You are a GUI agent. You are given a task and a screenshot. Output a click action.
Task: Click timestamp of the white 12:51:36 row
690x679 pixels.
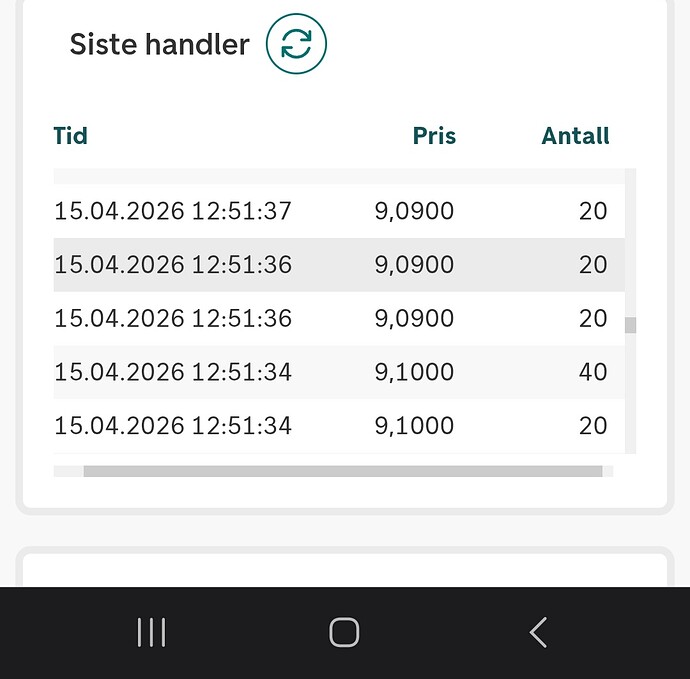[x=173, y=318]
